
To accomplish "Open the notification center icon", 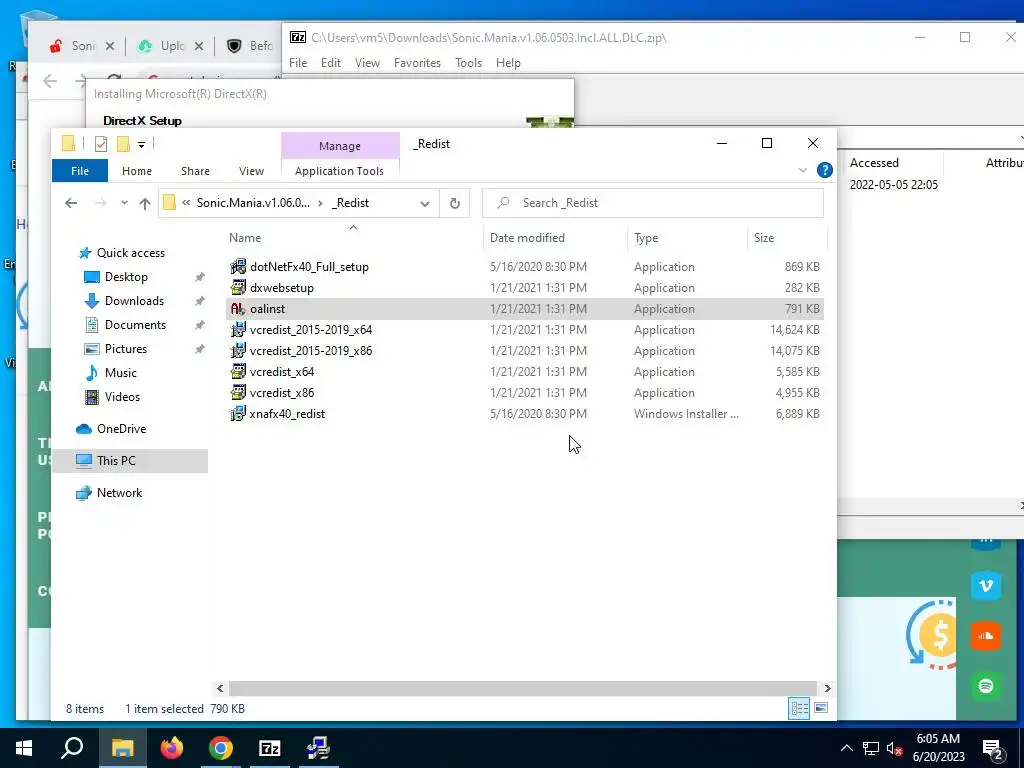I will (993, 748).
